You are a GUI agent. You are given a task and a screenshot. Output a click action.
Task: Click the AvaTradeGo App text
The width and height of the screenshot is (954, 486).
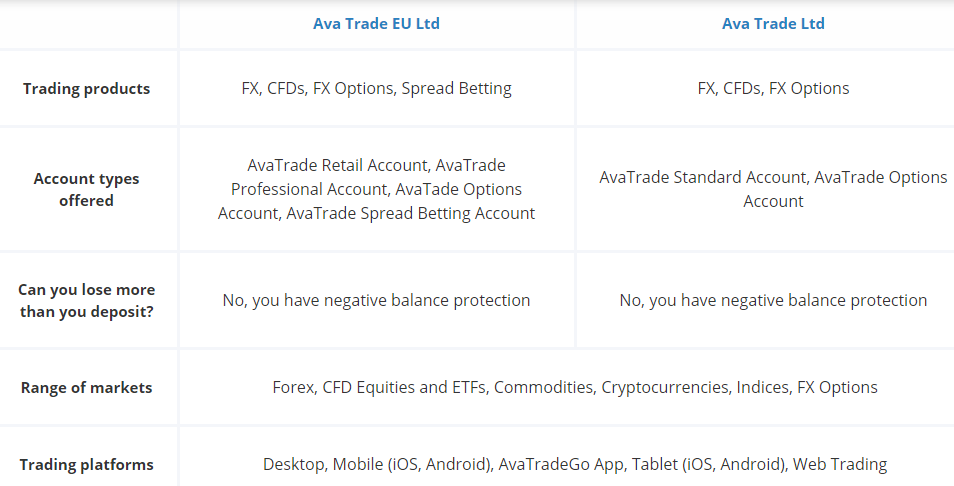[549, 464]
